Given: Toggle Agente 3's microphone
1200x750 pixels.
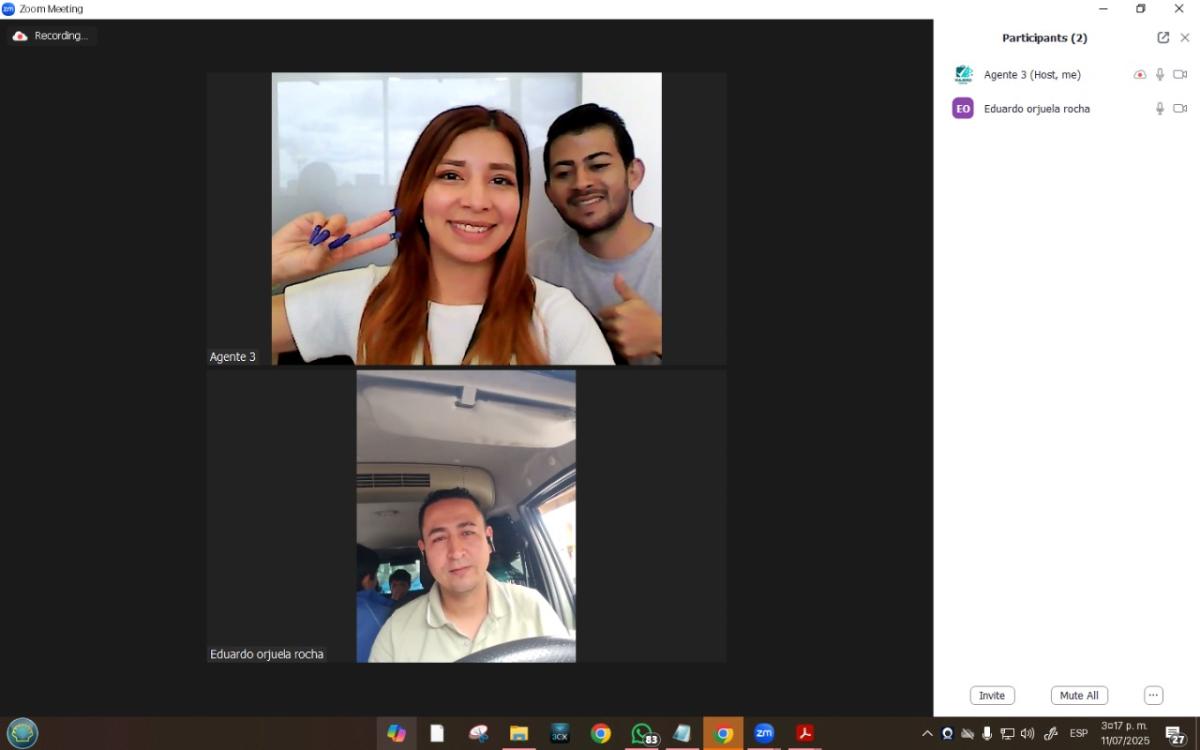Looking at the screenshot, I should click(1160, 75).
